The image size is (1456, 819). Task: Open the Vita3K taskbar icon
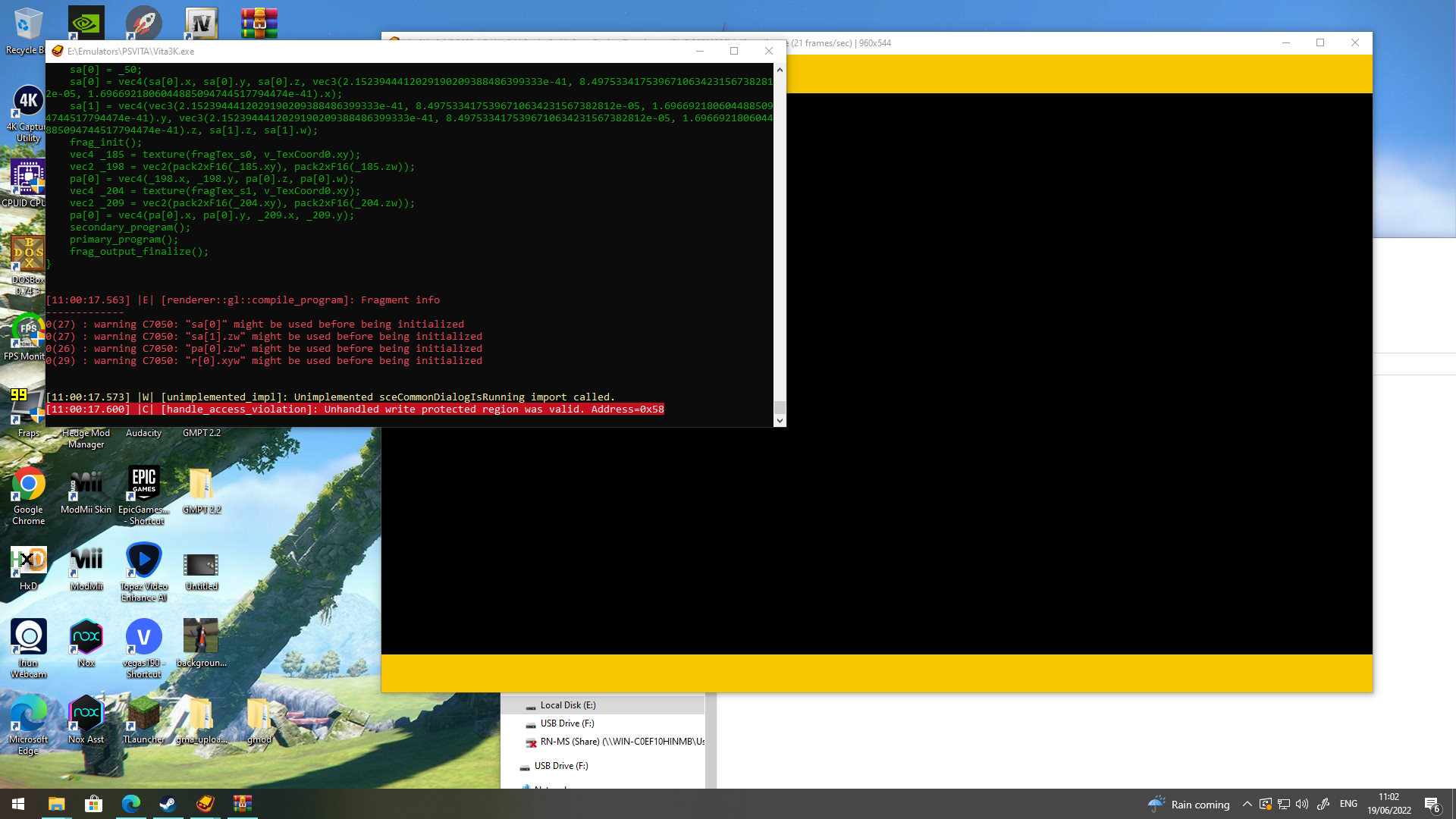click(205, 804)
